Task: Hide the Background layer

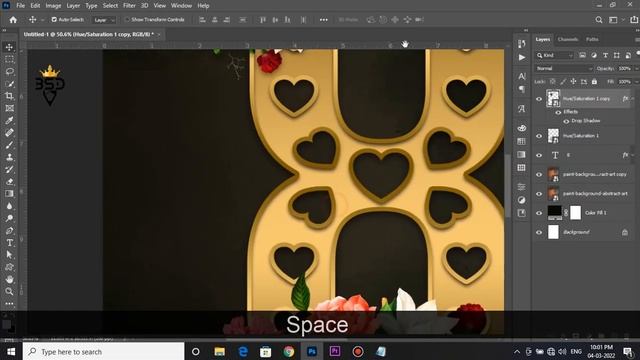Action: pyautogui.click(x=539, y=232)
